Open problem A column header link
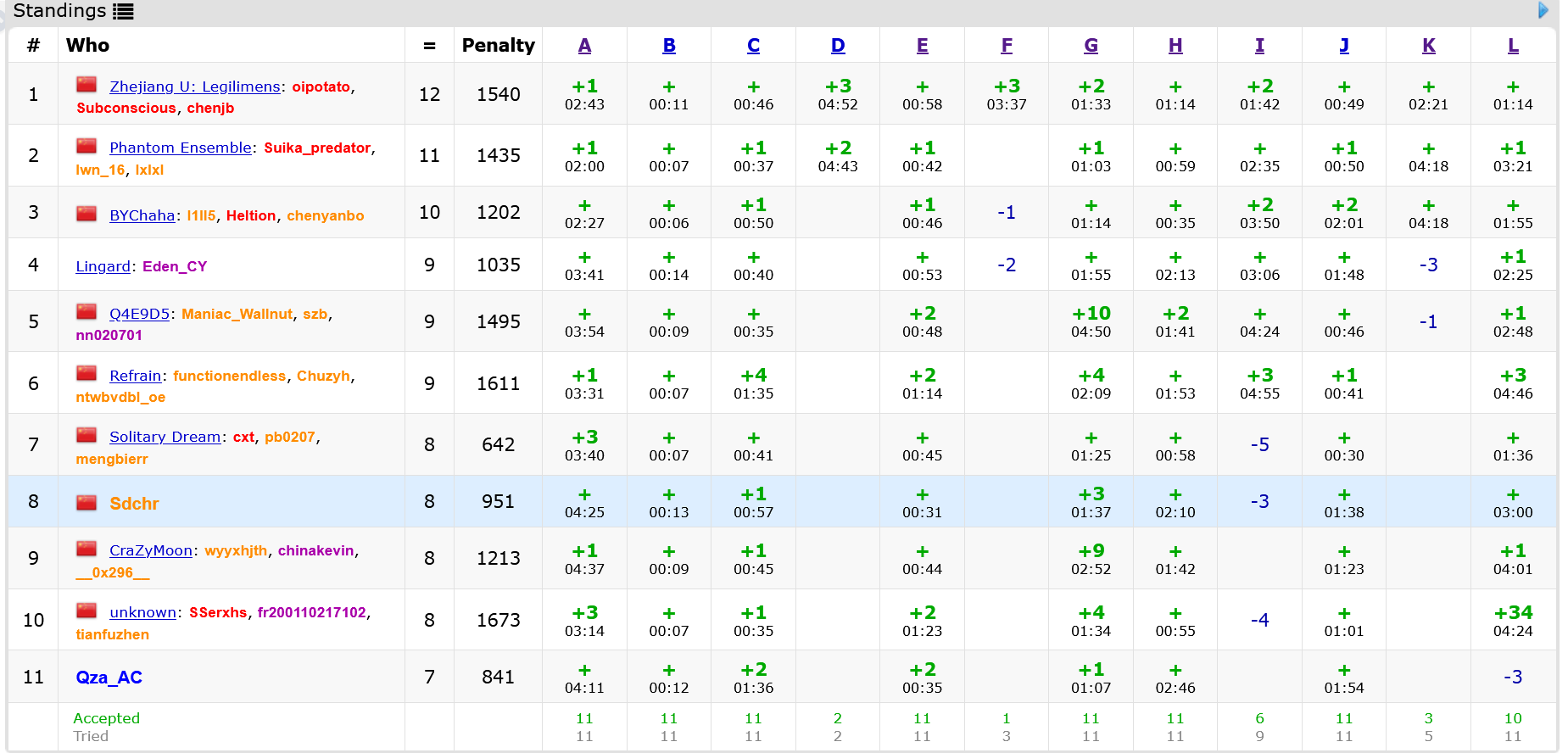The height and width of the screenshot is (753, 1568). (584, 46)
